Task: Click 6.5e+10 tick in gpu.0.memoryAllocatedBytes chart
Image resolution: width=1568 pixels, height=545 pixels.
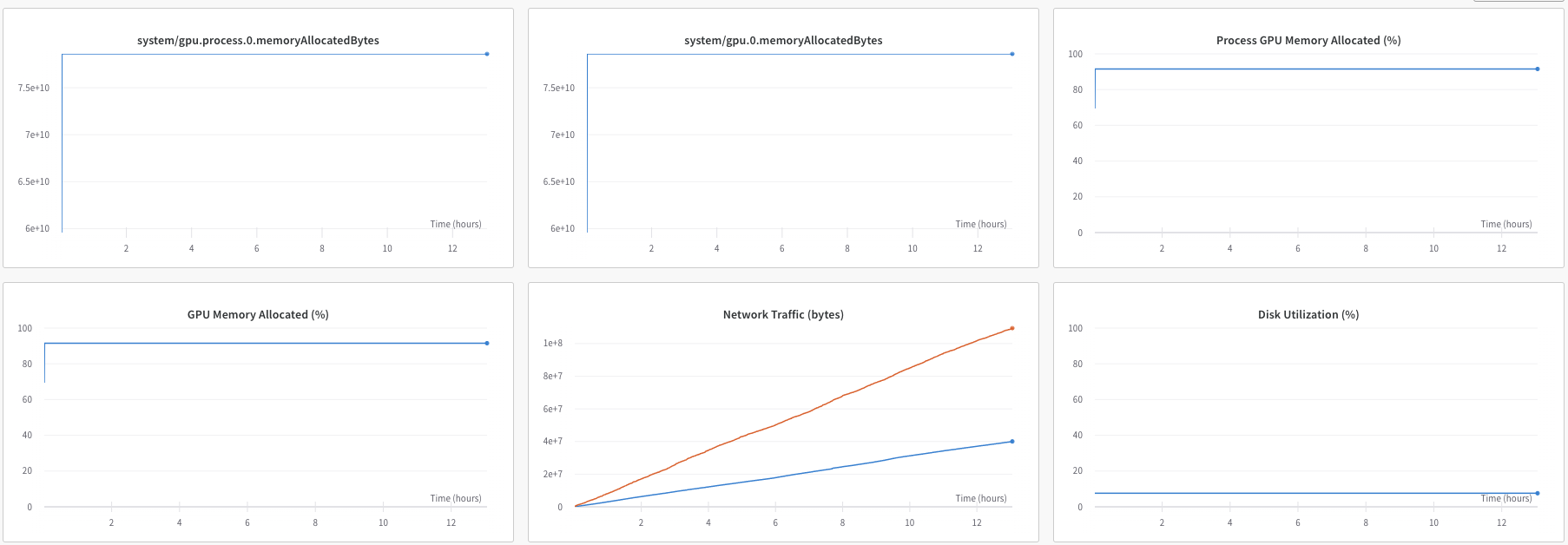Action: pos(559,182)
